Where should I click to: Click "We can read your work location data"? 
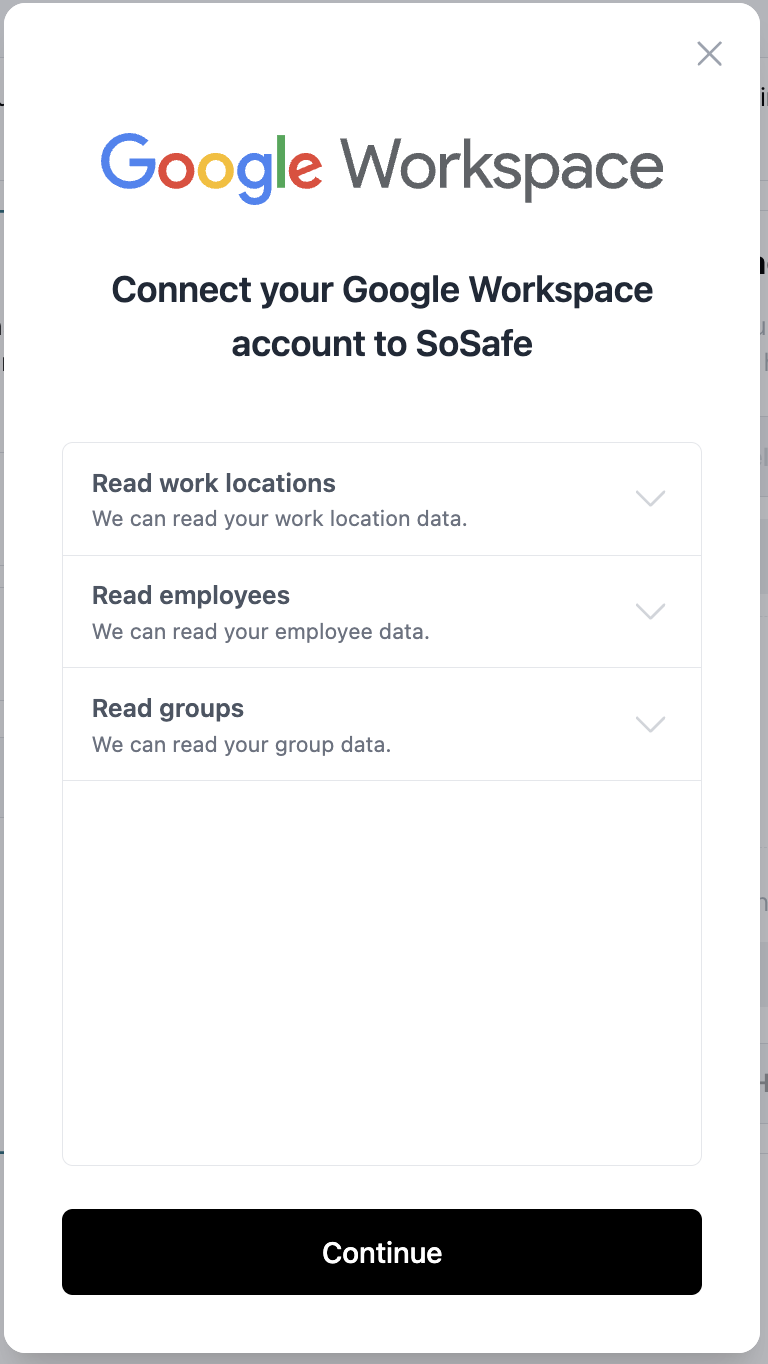(280, 520)
